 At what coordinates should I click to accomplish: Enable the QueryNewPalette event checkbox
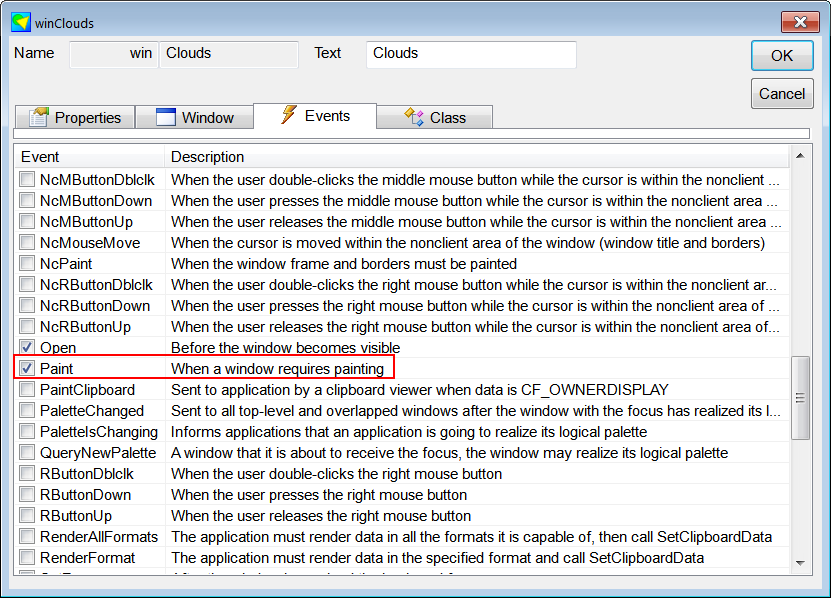(x=27, y=452)
